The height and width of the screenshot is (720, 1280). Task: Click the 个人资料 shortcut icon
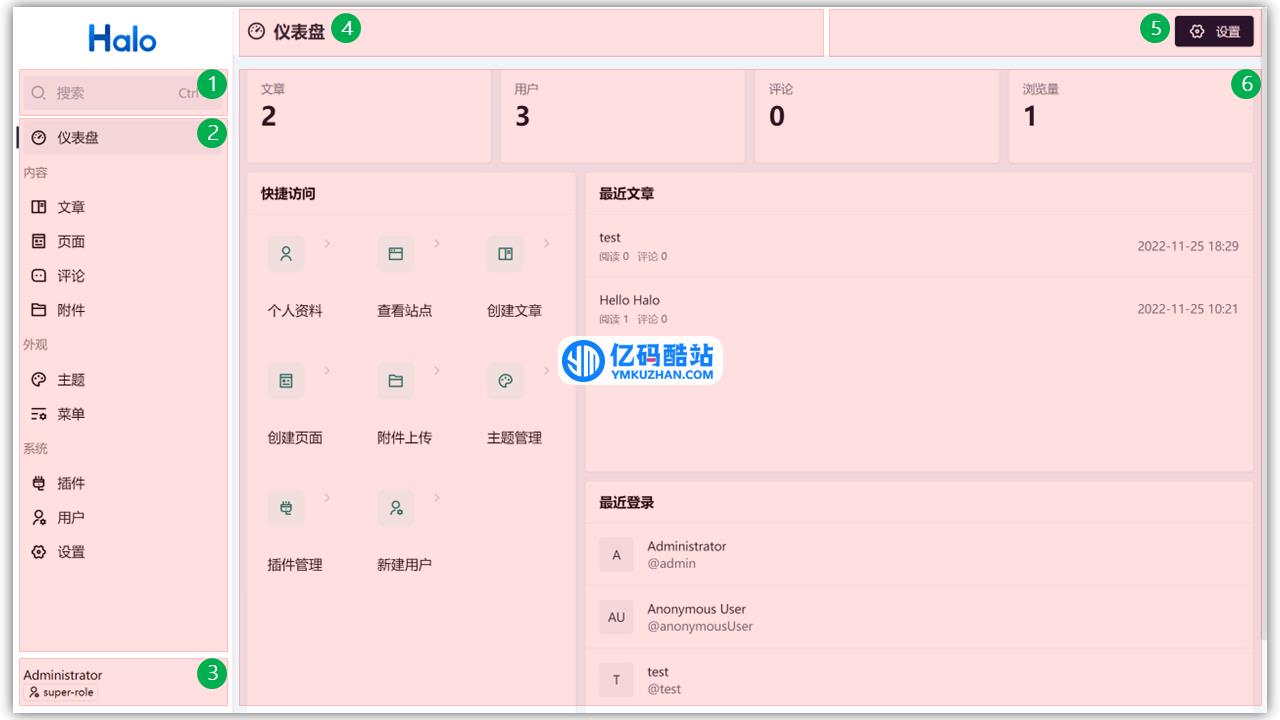286,254
